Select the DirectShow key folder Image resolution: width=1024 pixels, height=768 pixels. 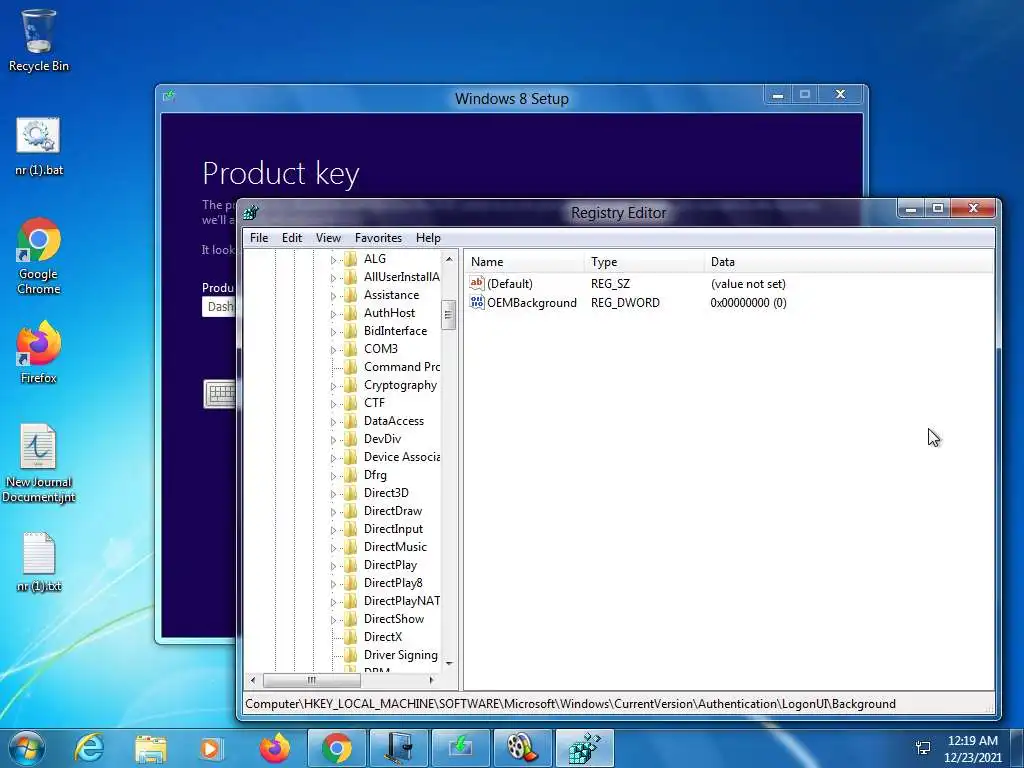click(x=385, y=618)
